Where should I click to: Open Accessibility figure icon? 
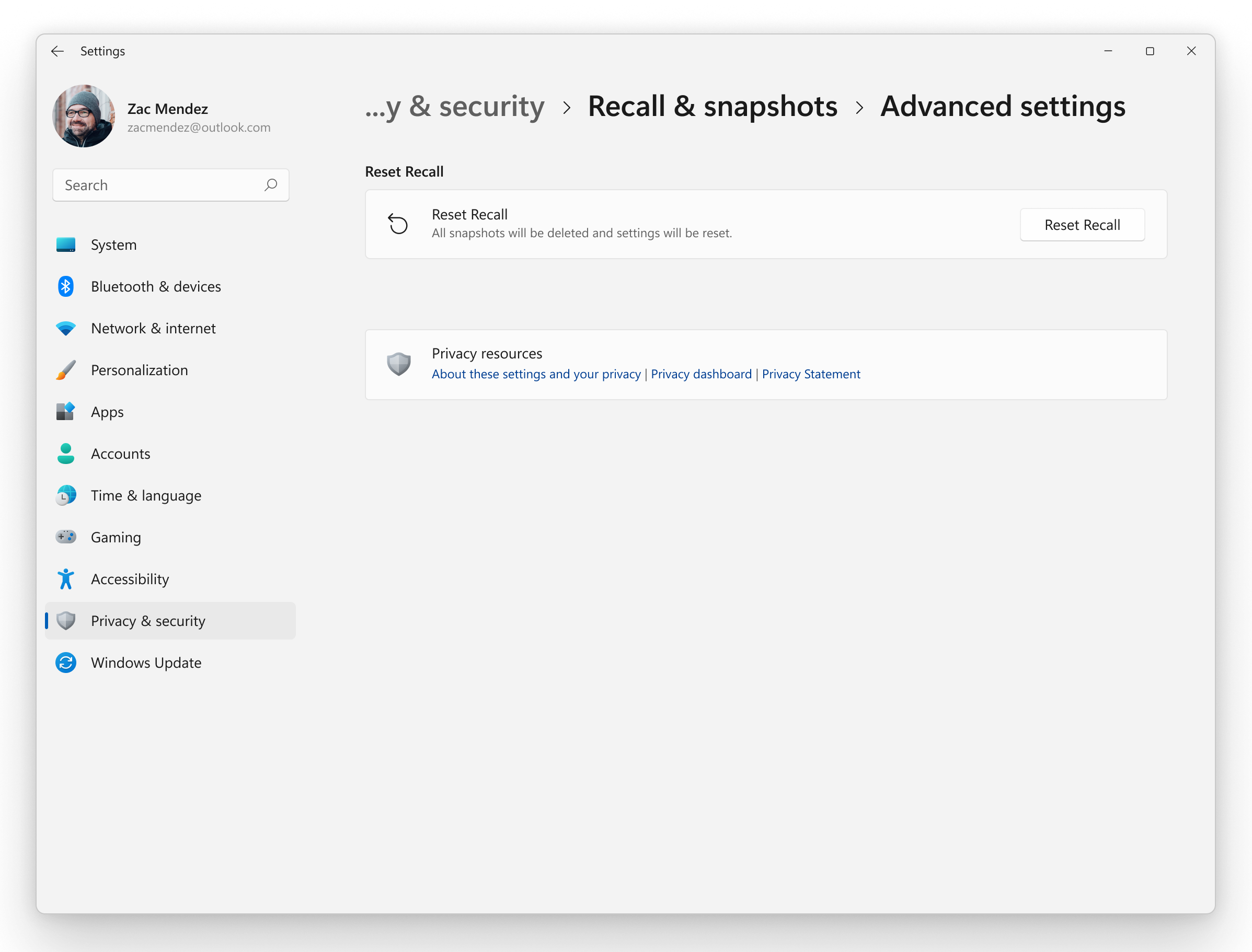click(x=66, y=579)
